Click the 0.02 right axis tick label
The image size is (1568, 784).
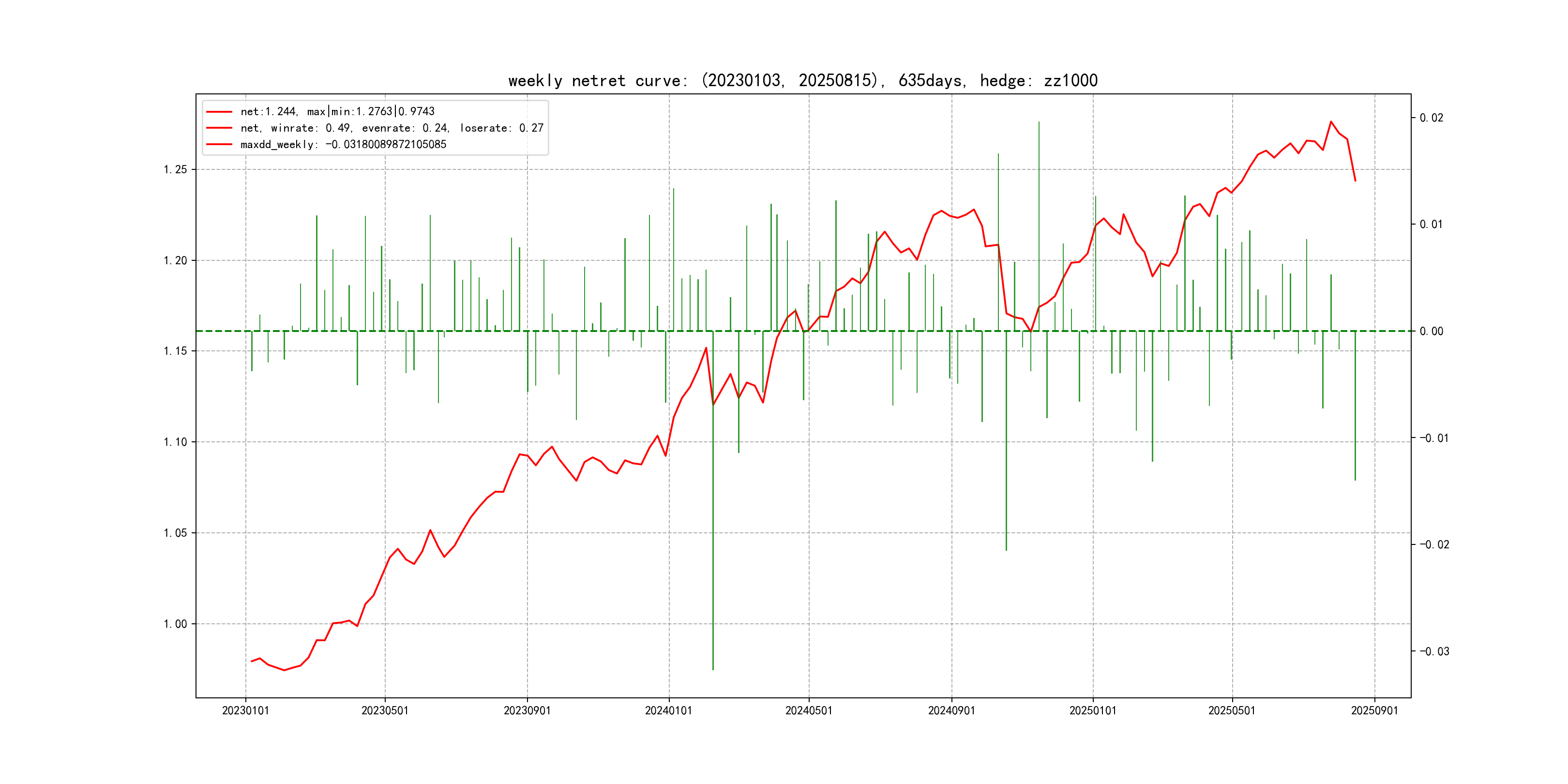[x=1431, y=118]
